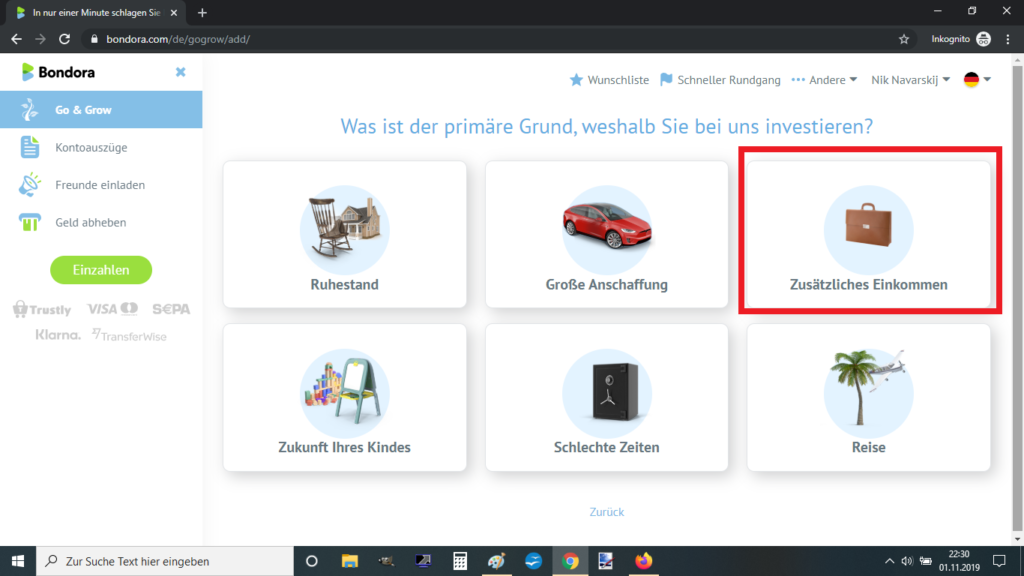Image resolution: width=1024 pixels, height=576 pixels.
Task: Click the rocking chair Ruhestand image
Action: (x=345, y=229)
